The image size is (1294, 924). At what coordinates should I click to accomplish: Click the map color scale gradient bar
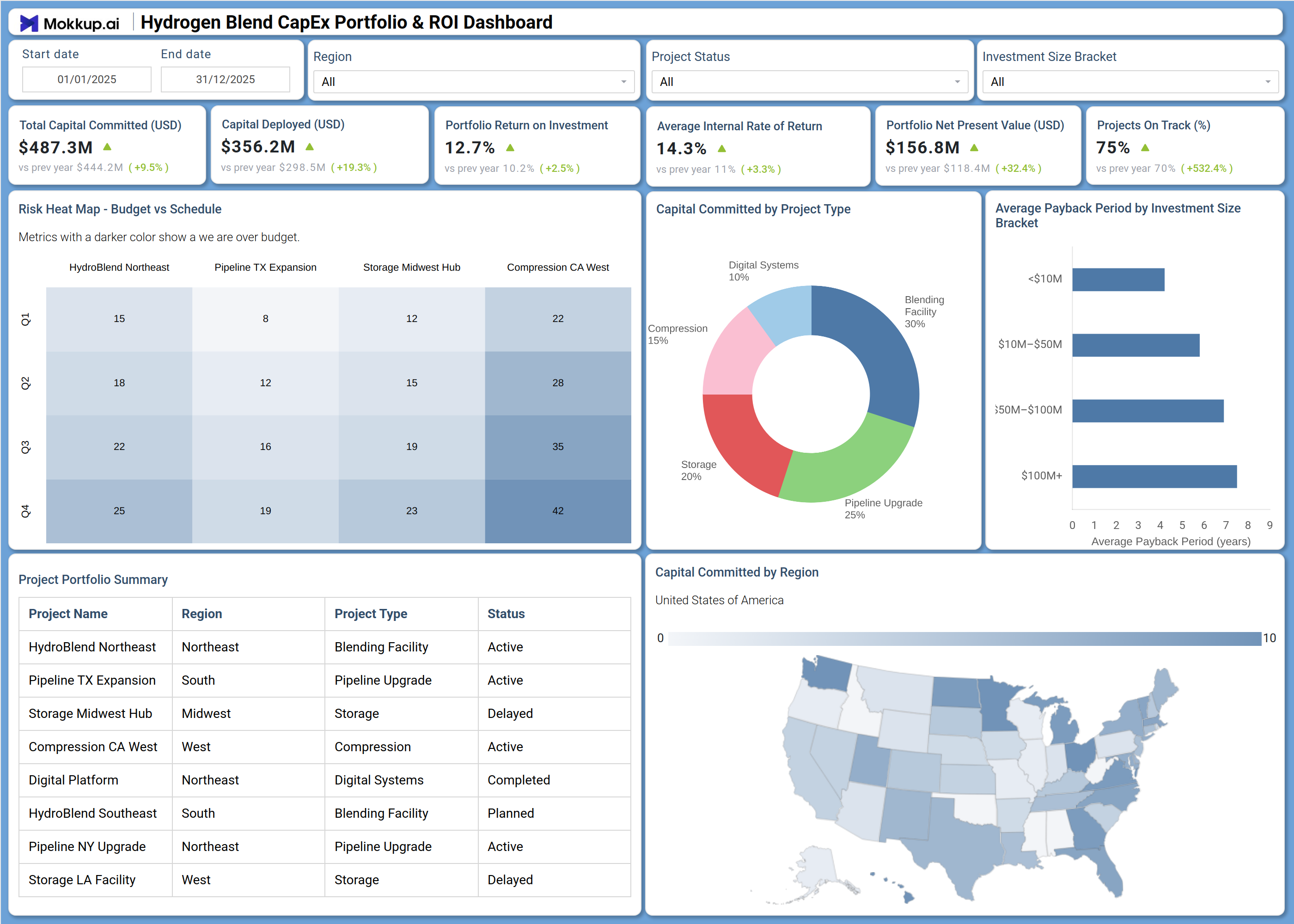964,638
